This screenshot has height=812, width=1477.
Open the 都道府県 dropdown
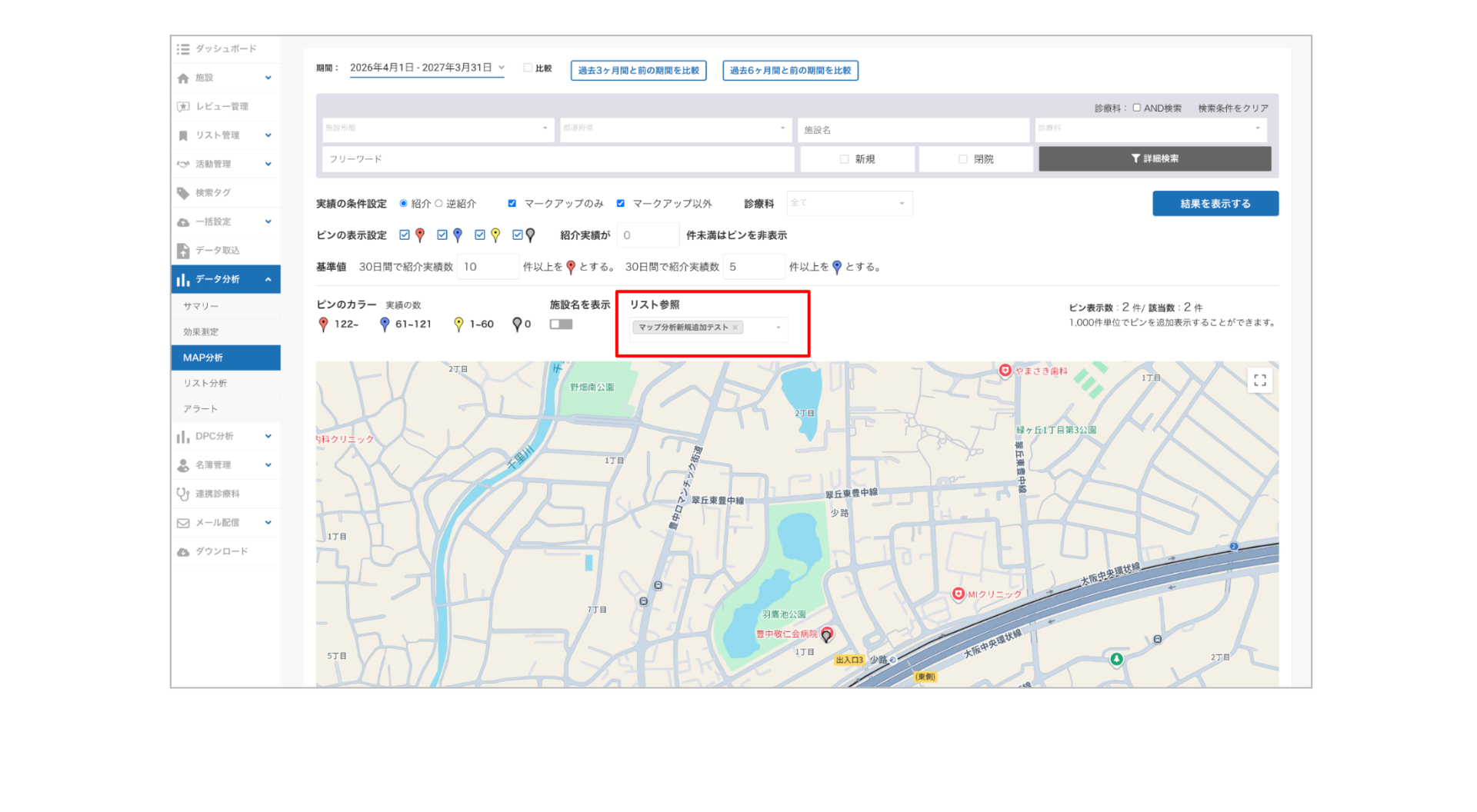point(675,129)
